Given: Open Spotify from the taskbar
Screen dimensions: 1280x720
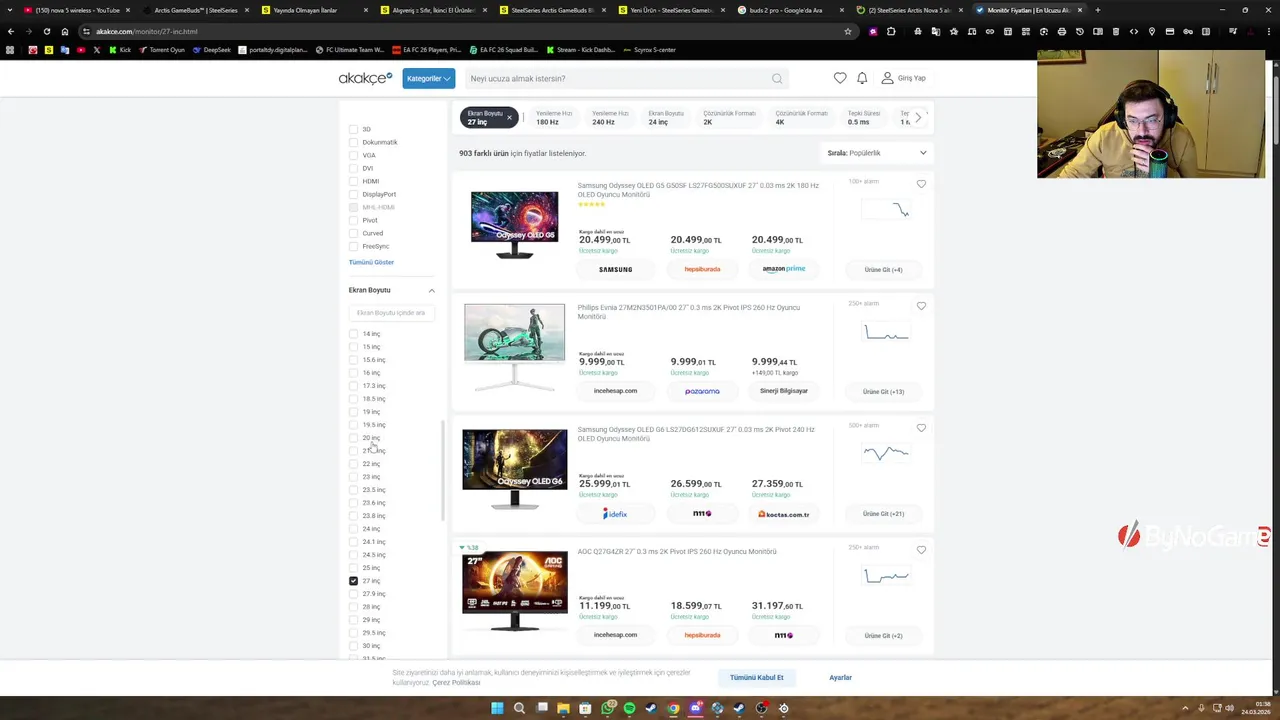Looking at the screenshot, I should click(x=629, y=708).
